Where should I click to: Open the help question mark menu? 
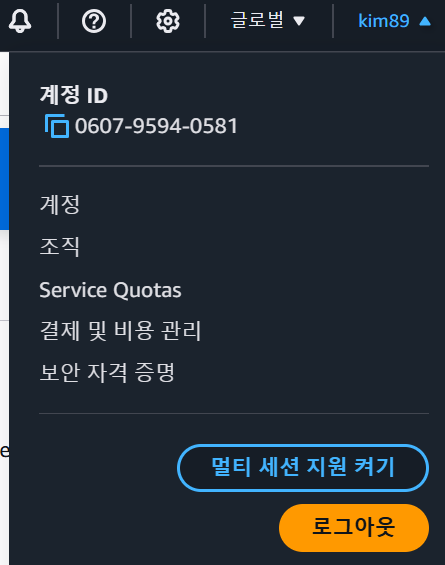tap(94, 21)
